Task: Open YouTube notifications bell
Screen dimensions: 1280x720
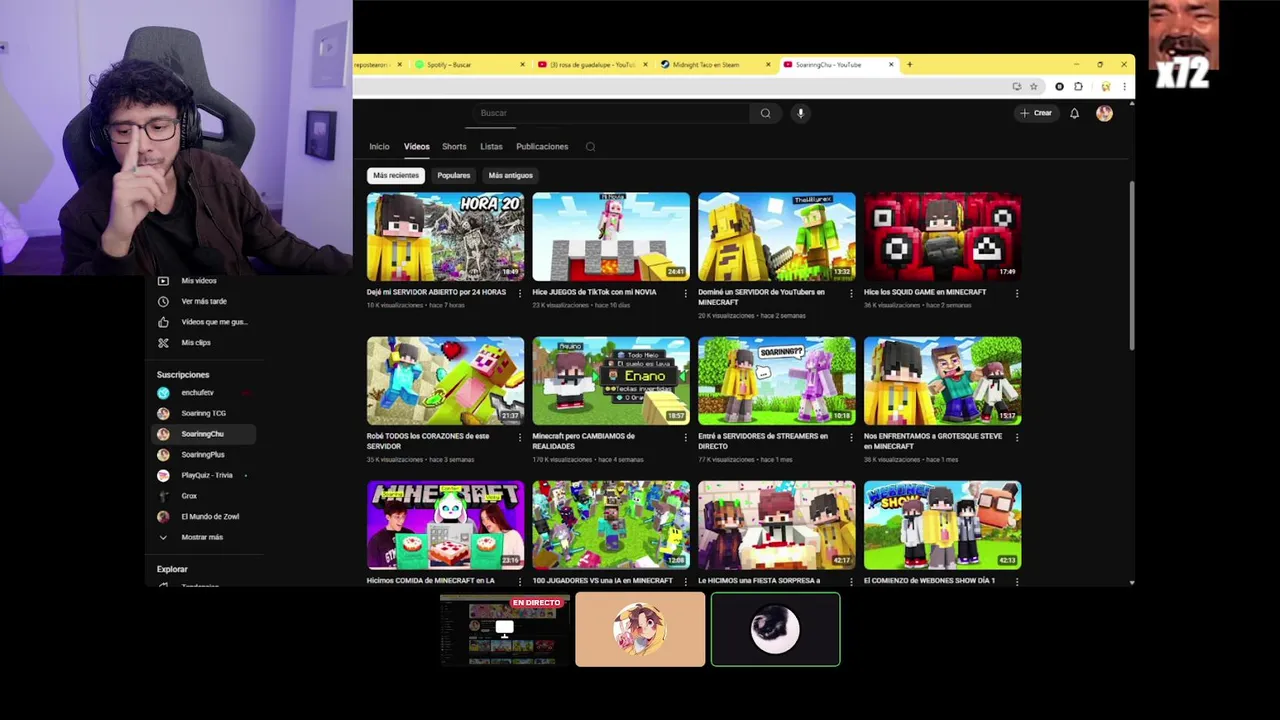Action: pos(1074,113)
